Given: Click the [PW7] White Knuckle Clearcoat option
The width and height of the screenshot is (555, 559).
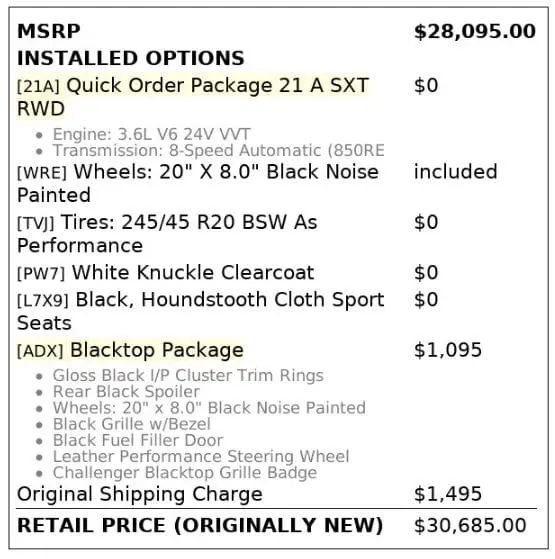Looking at the screenshot, I should click(165, 273).
